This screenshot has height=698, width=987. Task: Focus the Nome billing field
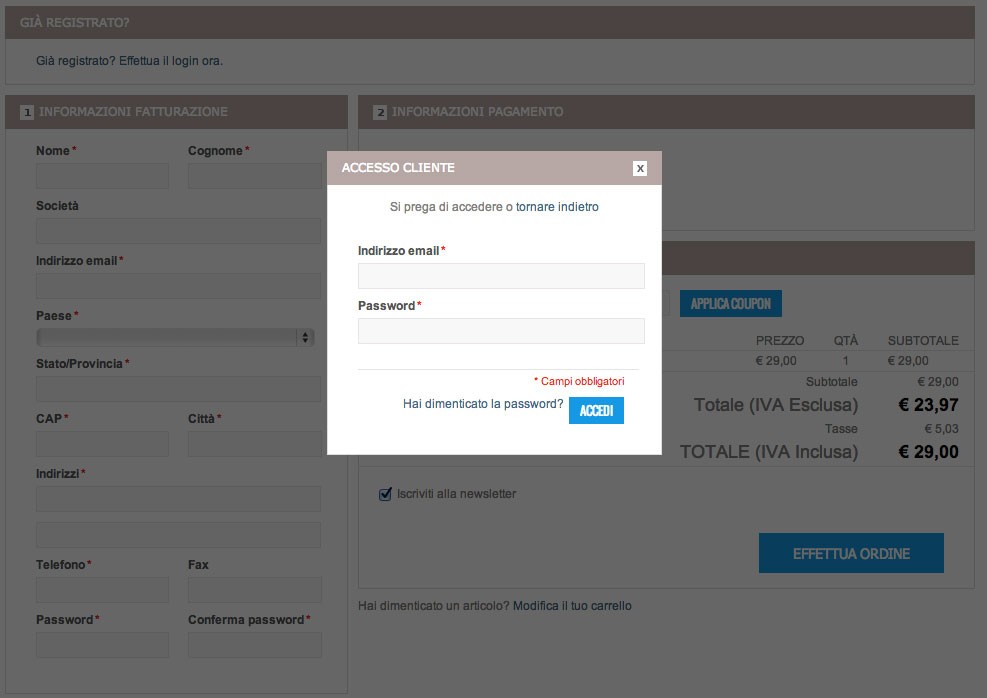tap(103, 176)
